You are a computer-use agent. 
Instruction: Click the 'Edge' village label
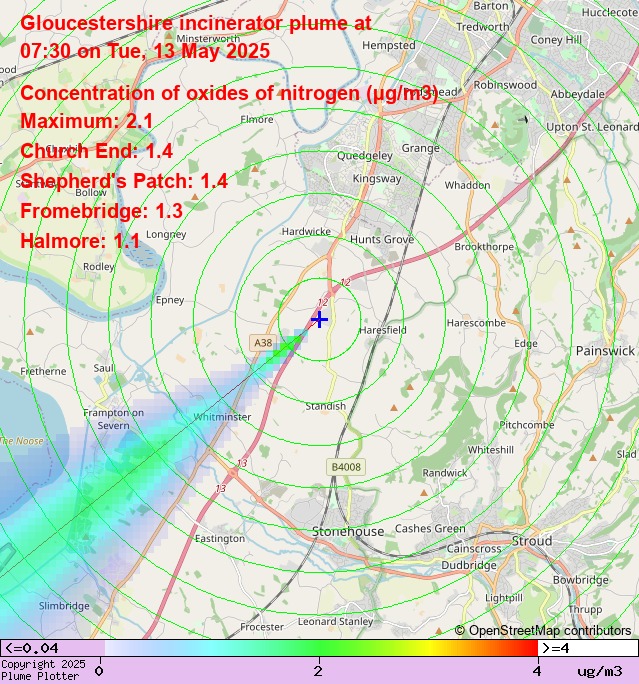click(x=526, y=344)
